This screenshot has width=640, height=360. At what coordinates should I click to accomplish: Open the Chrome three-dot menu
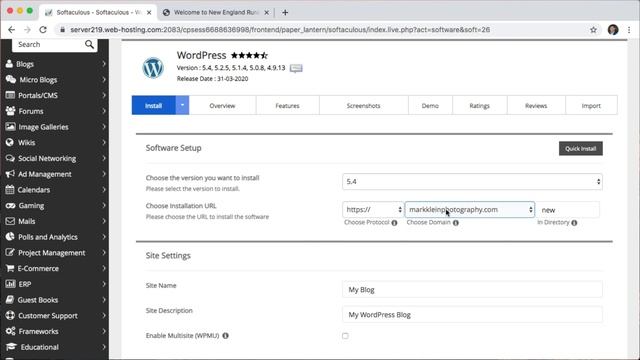[x=629, y=30]
